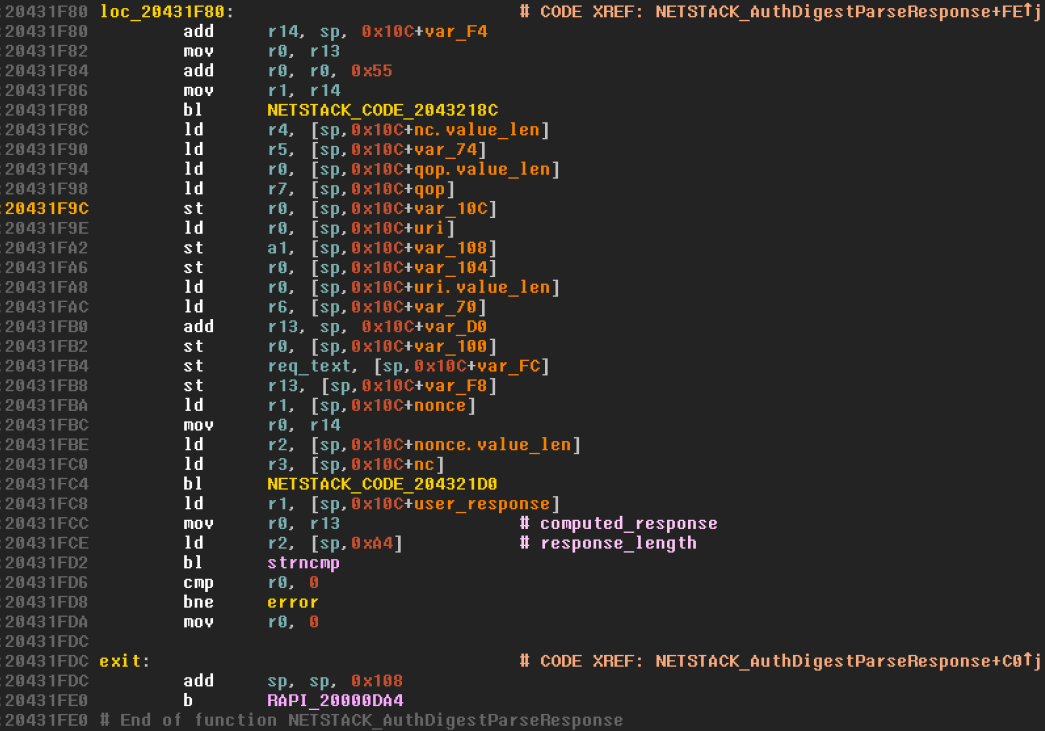1045x731 pixels.
Task: Jump to RAPI_20000DA4 branch target
Action: point(335,700)
